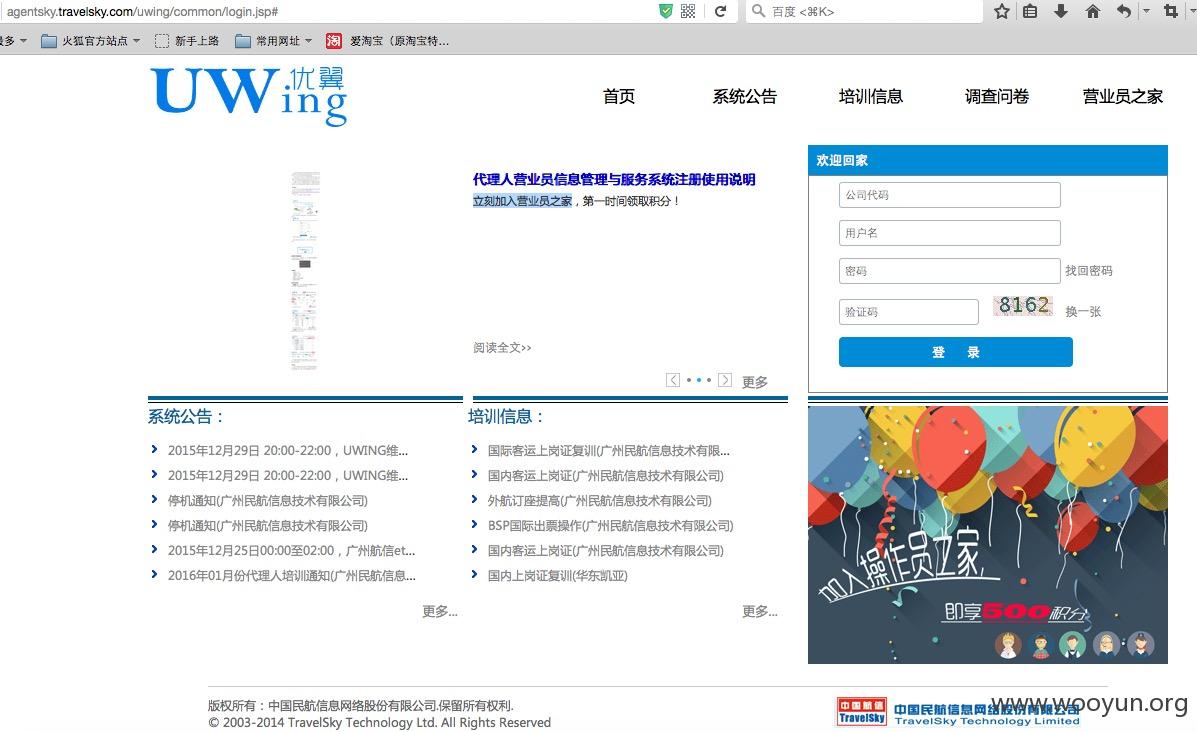Open BSP国际出票操作 training item
The width and height of the screenshot is (1197, 732).
(610, 526)
